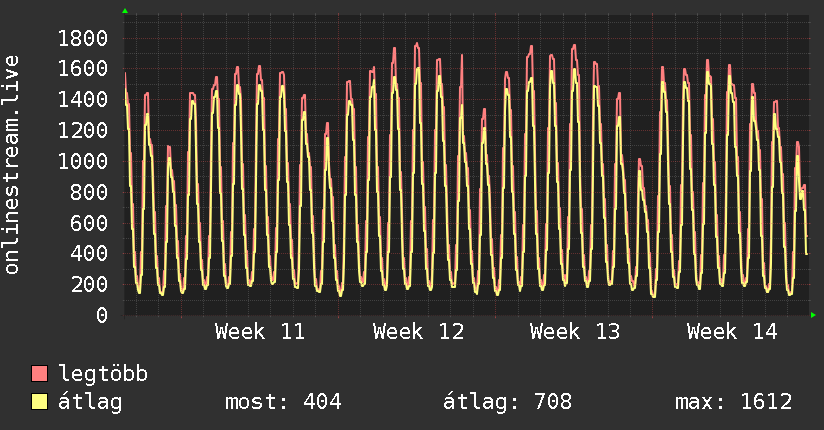Select the Week 13 axis label
The height and width of the screenshot is (430, 824).
(x=575, y=332)
